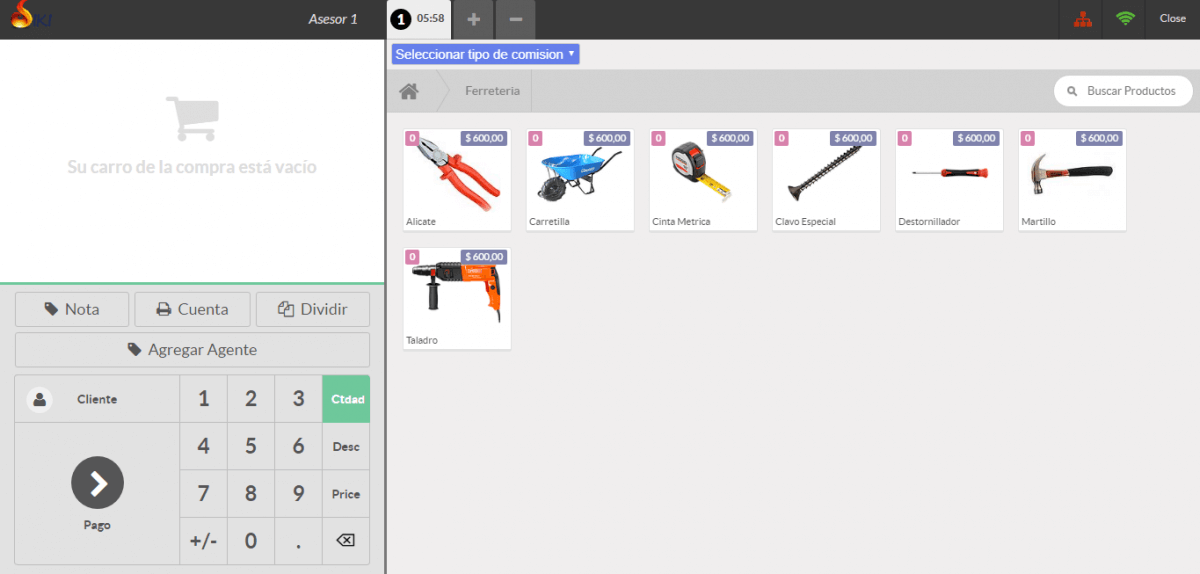Select order tab number 1
The image size is (1200, 574).
(x=418, y=19)
